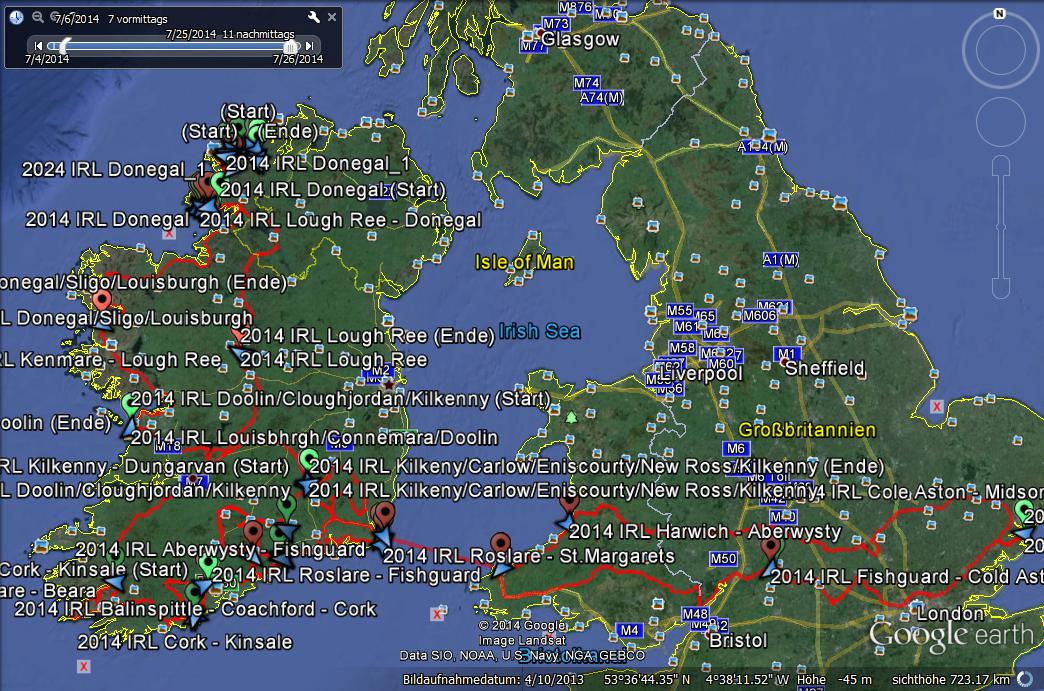
Task: Close the time slider panel
Action: 333,17
